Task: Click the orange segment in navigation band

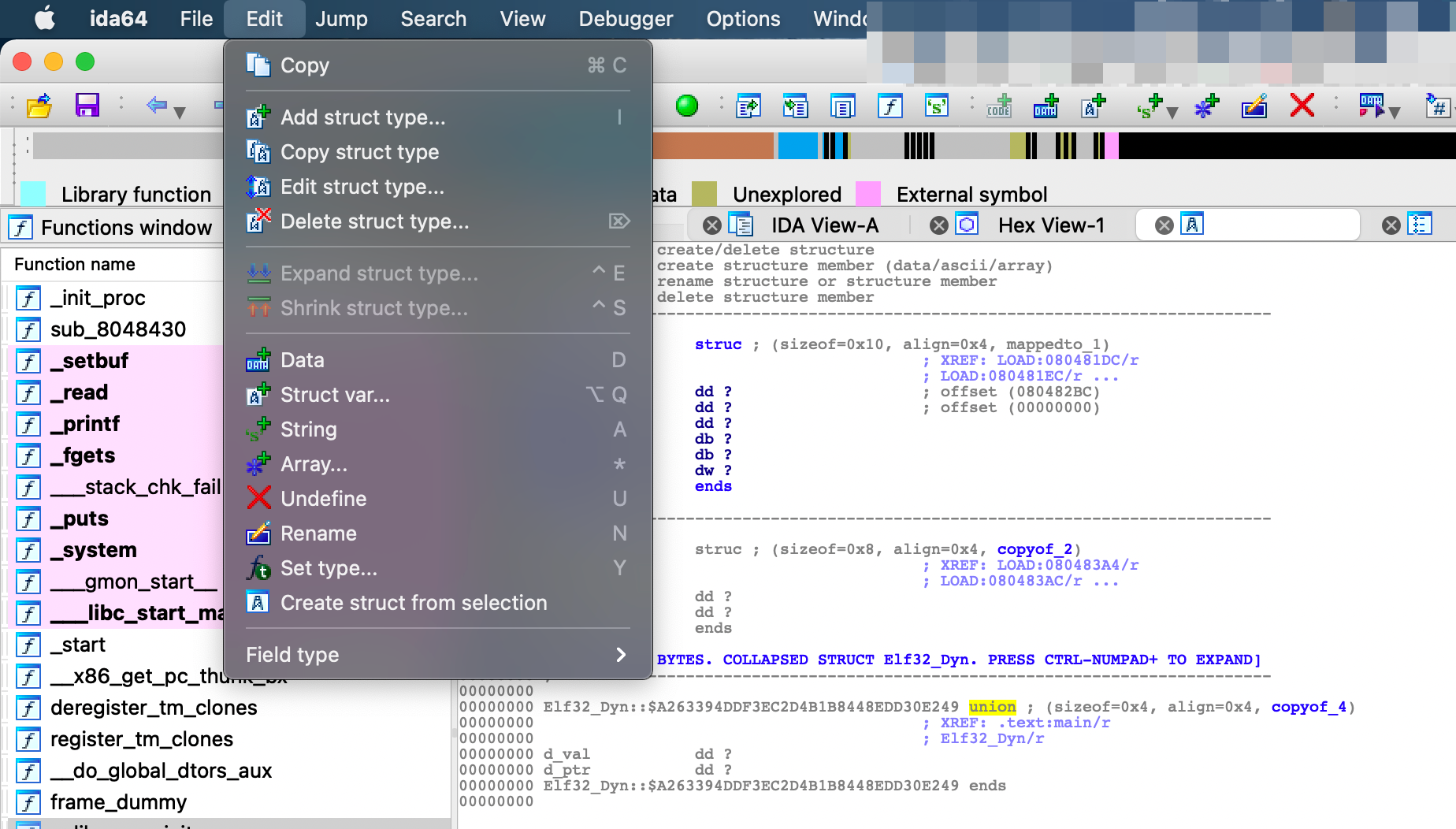Action: click(713, 146)
